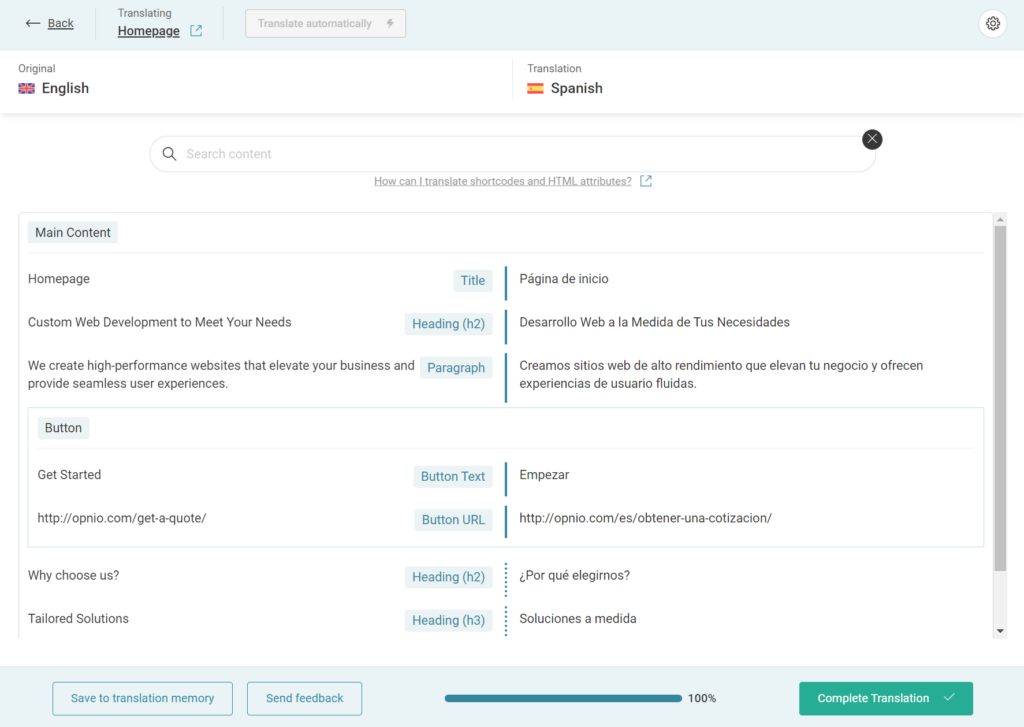Clear the search using the X icon
The image size is (1024, 727).
tap(871, 139)
